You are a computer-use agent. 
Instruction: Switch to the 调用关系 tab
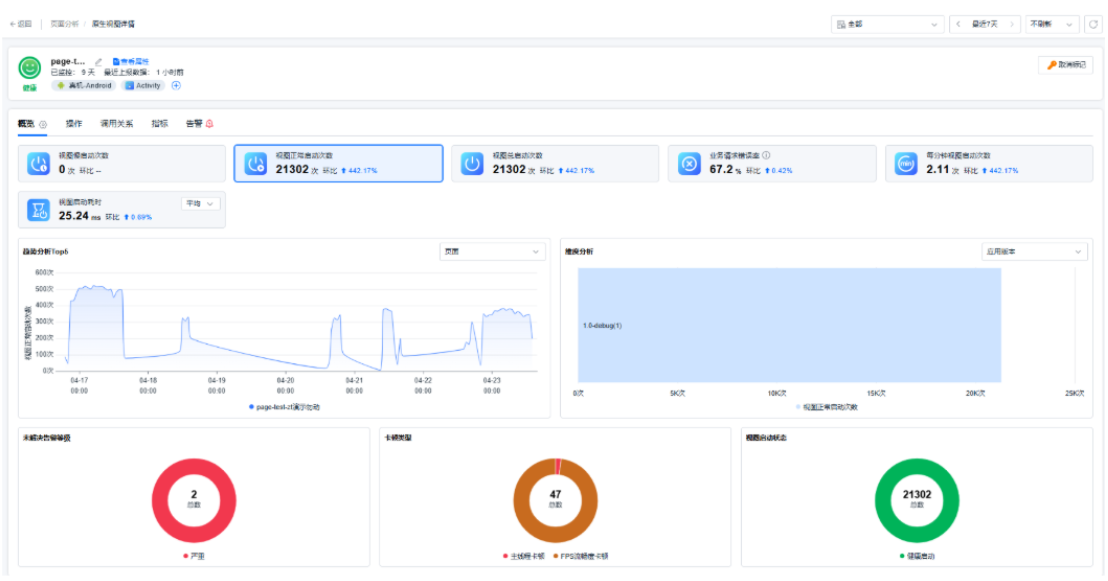tap(117, 124)
